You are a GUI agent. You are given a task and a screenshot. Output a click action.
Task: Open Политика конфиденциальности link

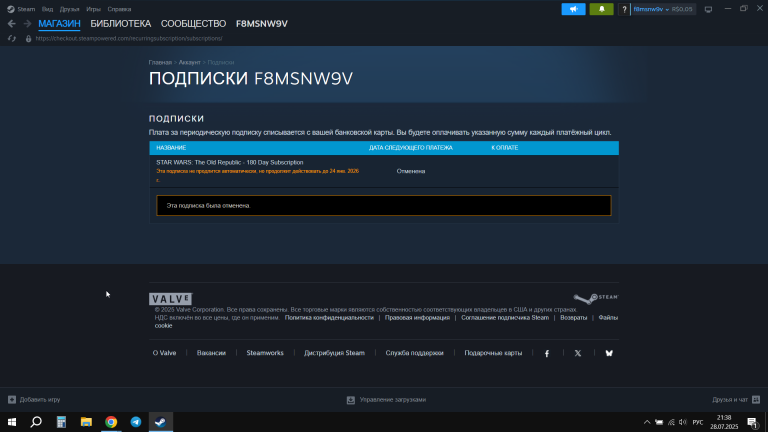329,318
